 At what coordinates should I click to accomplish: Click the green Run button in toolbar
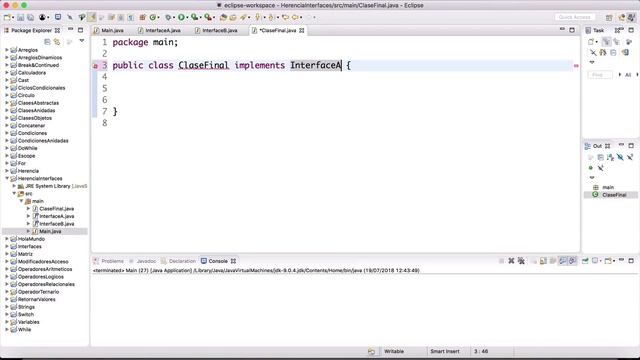[x=181, y=18]
